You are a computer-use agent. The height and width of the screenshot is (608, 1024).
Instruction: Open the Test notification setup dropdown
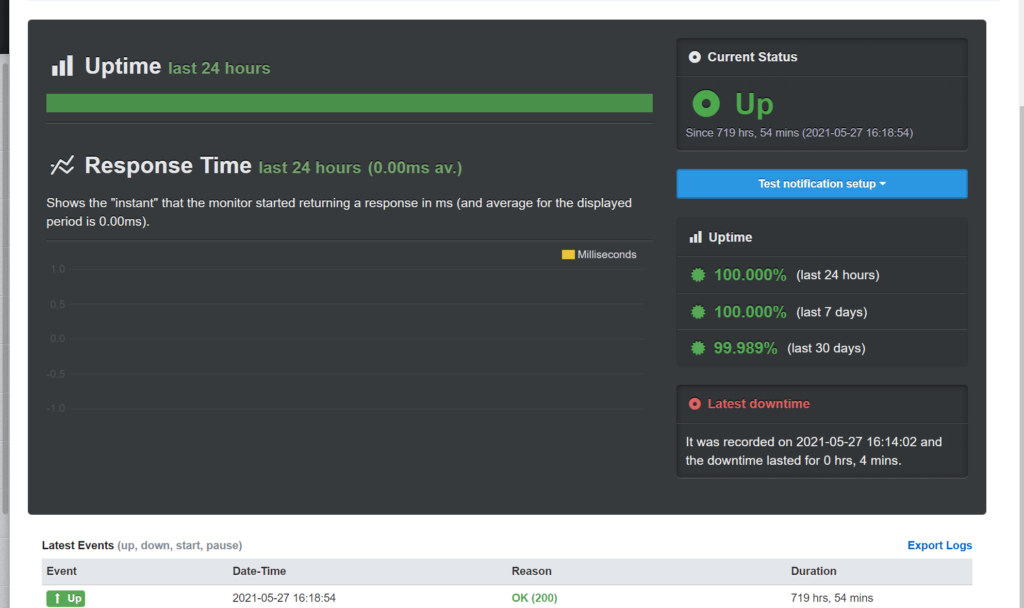coord(821,184)
